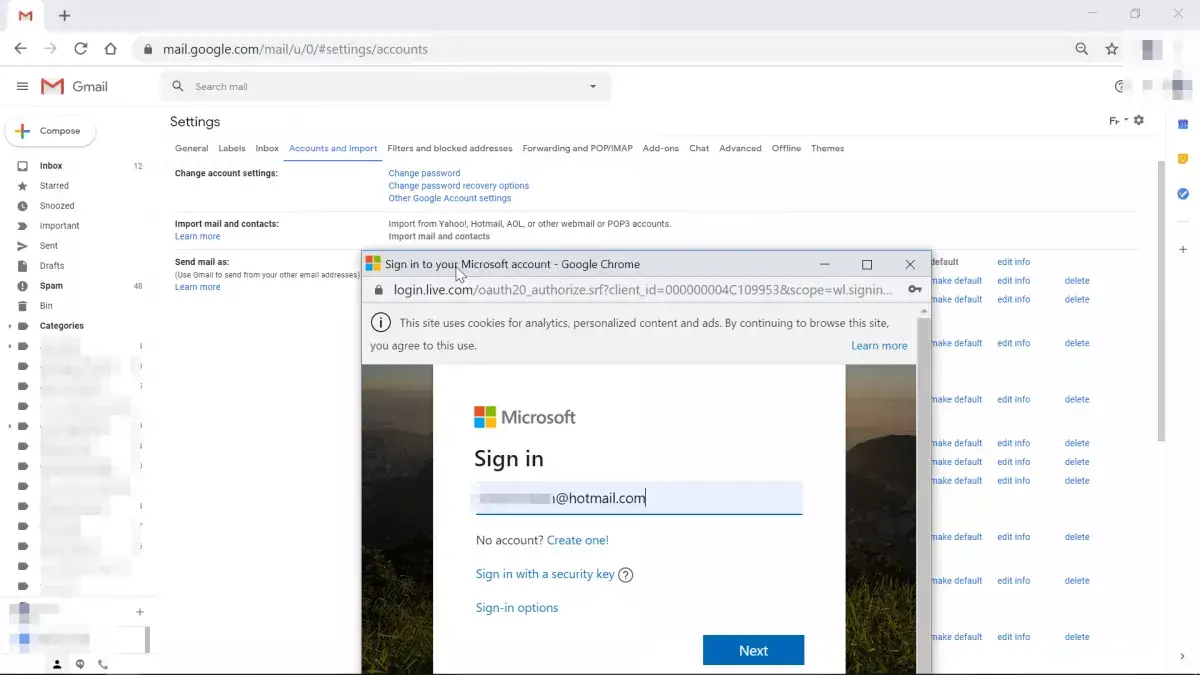Screen dimensions: 1200x675
Task: Open Other Google Account settings link
Action: 450,199
